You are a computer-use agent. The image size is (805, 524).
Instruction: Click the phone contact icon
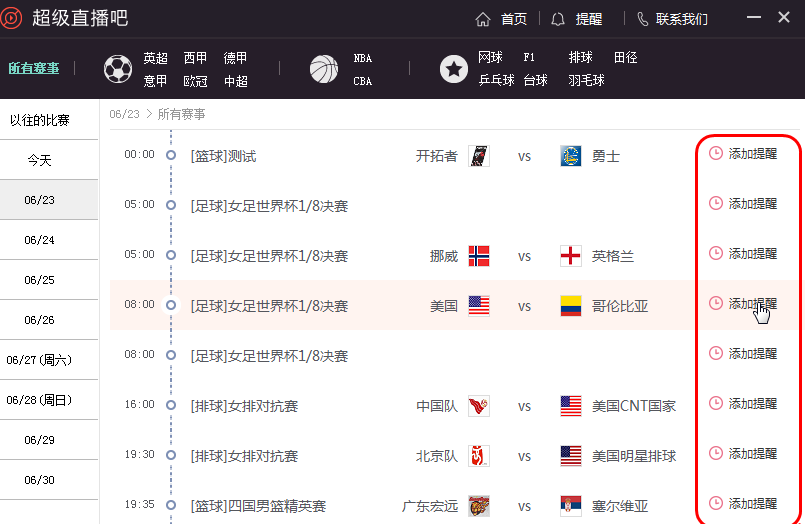tap(642, 20)
